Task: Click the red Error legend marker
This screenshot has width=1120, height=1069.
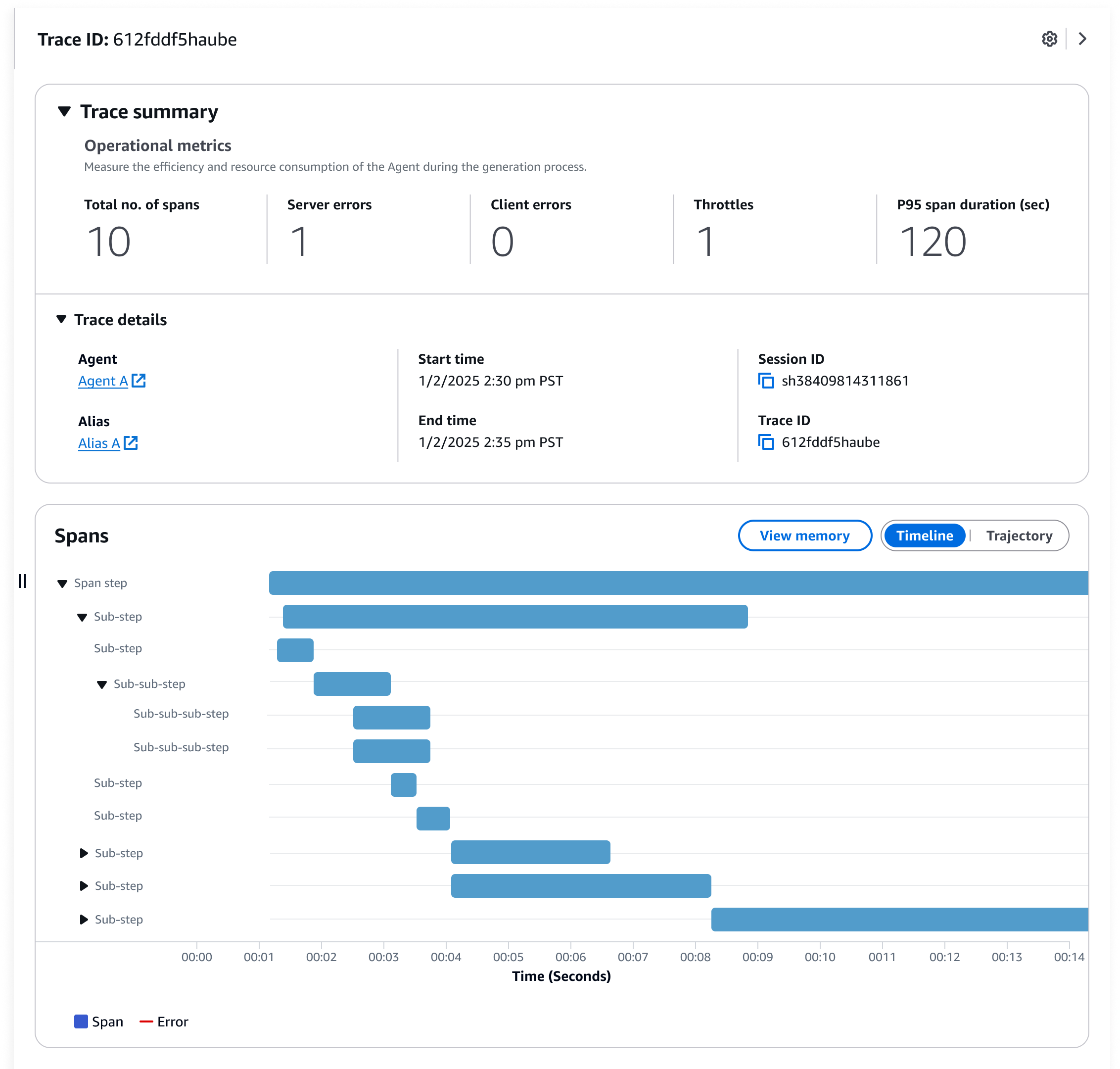Action: pyautogui.click(x=146, y=1021)
